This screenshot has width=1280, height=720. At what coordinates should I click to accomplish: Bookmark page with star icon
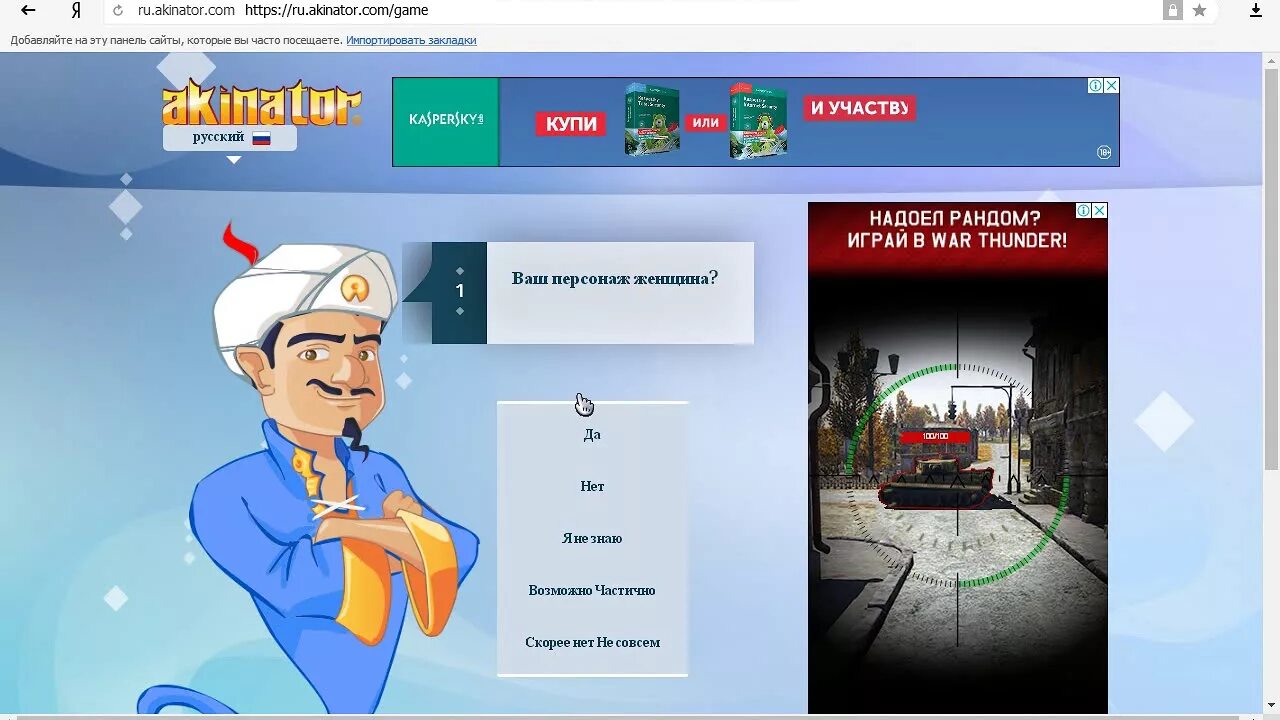pos(1199,10)
